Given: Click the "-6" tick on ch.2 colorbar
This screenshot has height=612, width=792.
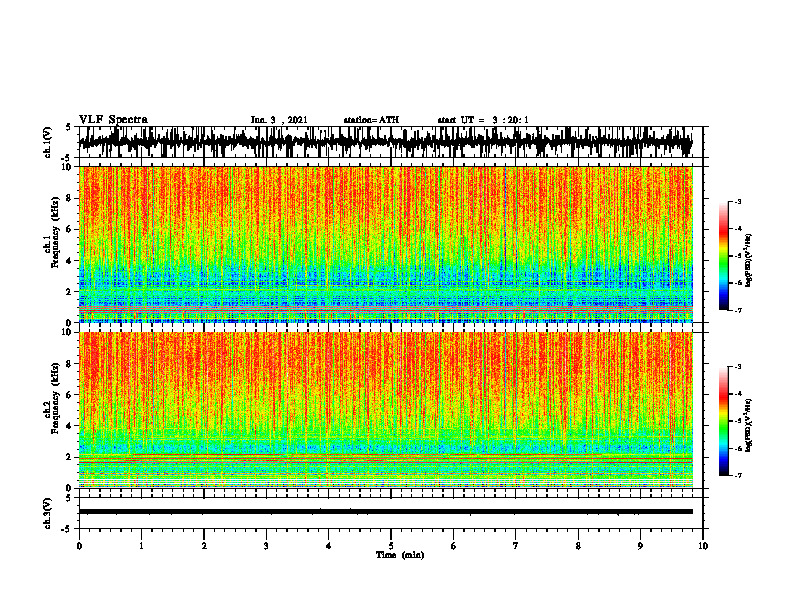Looking at the screenshot, I should click(737, 448).
